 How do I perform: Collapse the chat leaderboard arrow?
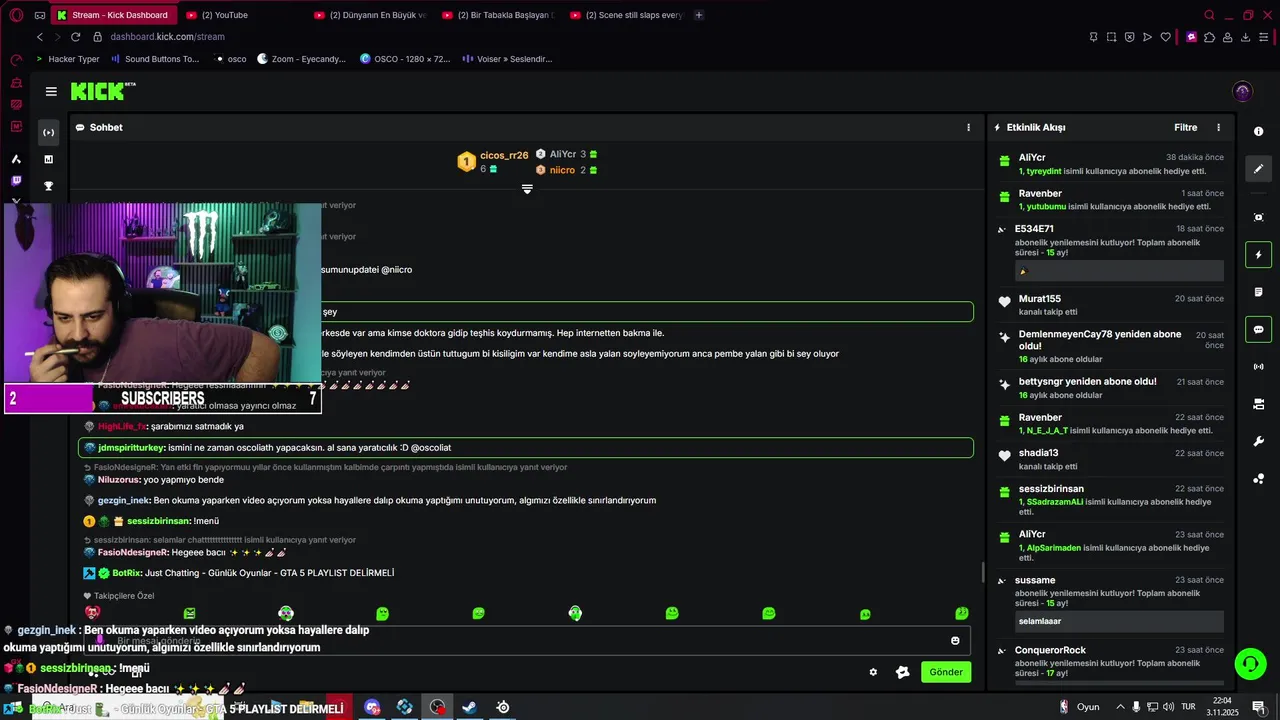(x=527, y=189)
